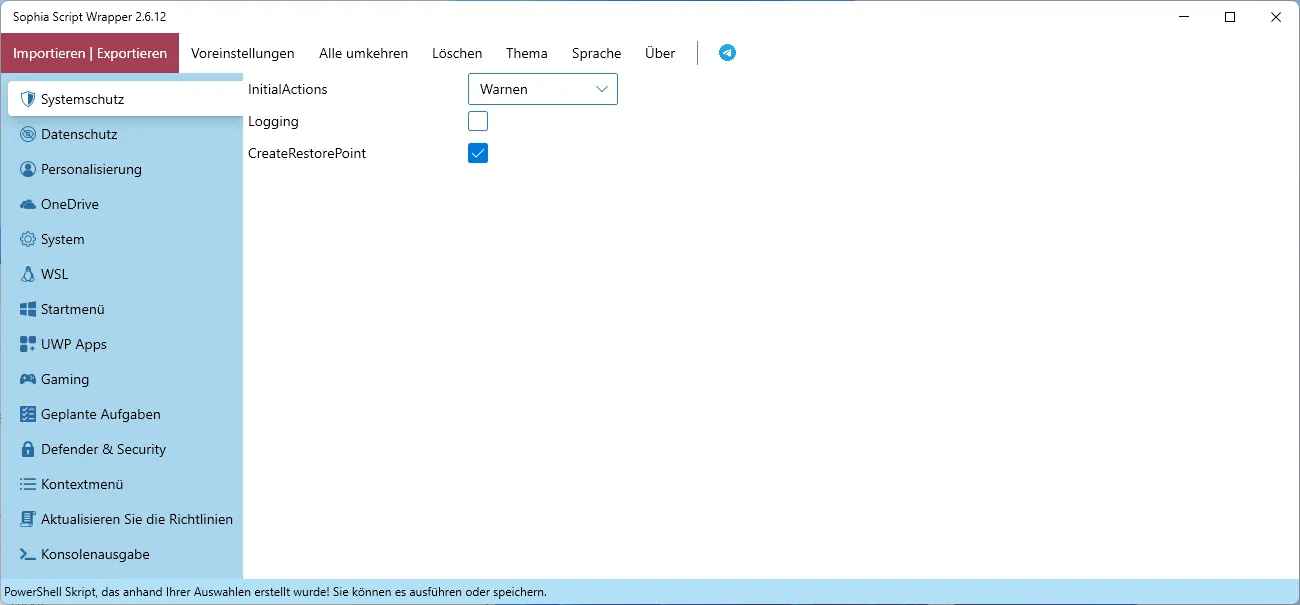
Task: Click the checklist icon beside Geplante Aufgaben
Action: click(x=28, y=414)
